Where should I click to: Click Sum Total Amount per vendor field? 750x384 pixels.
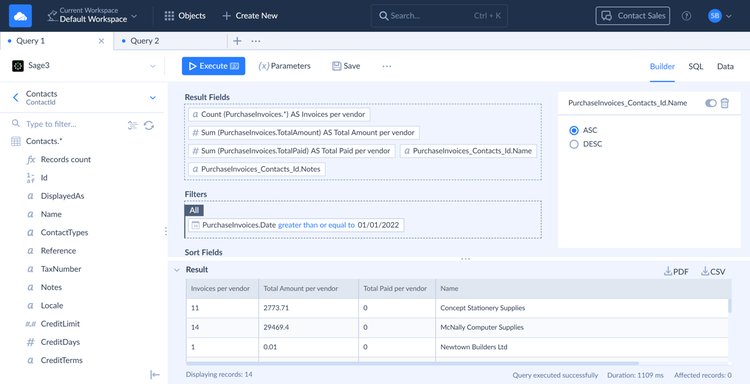[304, 132]
